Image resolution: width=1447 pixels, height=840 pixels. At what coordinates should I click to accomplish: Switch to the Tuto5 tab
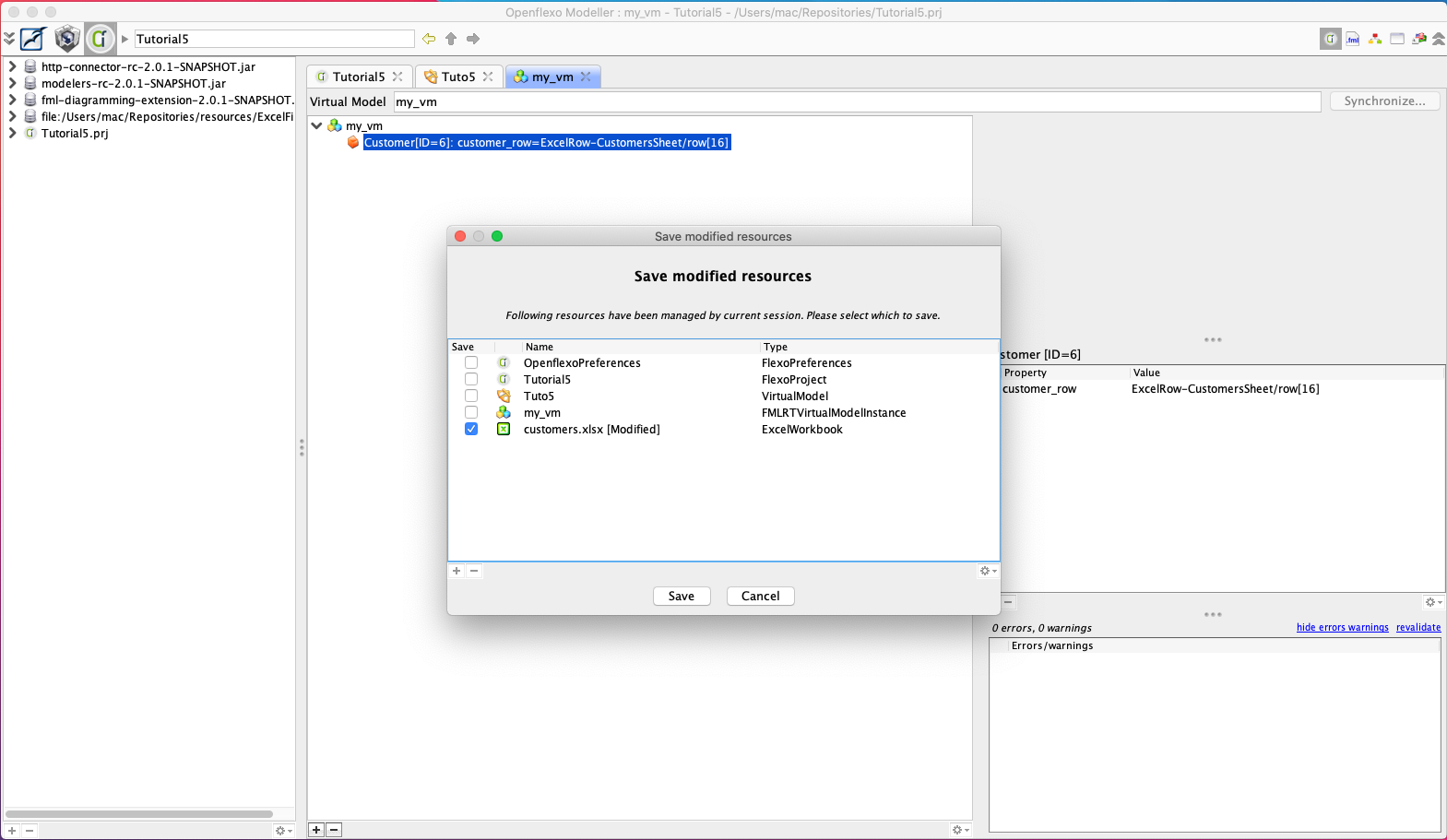[x=458, y=77]
